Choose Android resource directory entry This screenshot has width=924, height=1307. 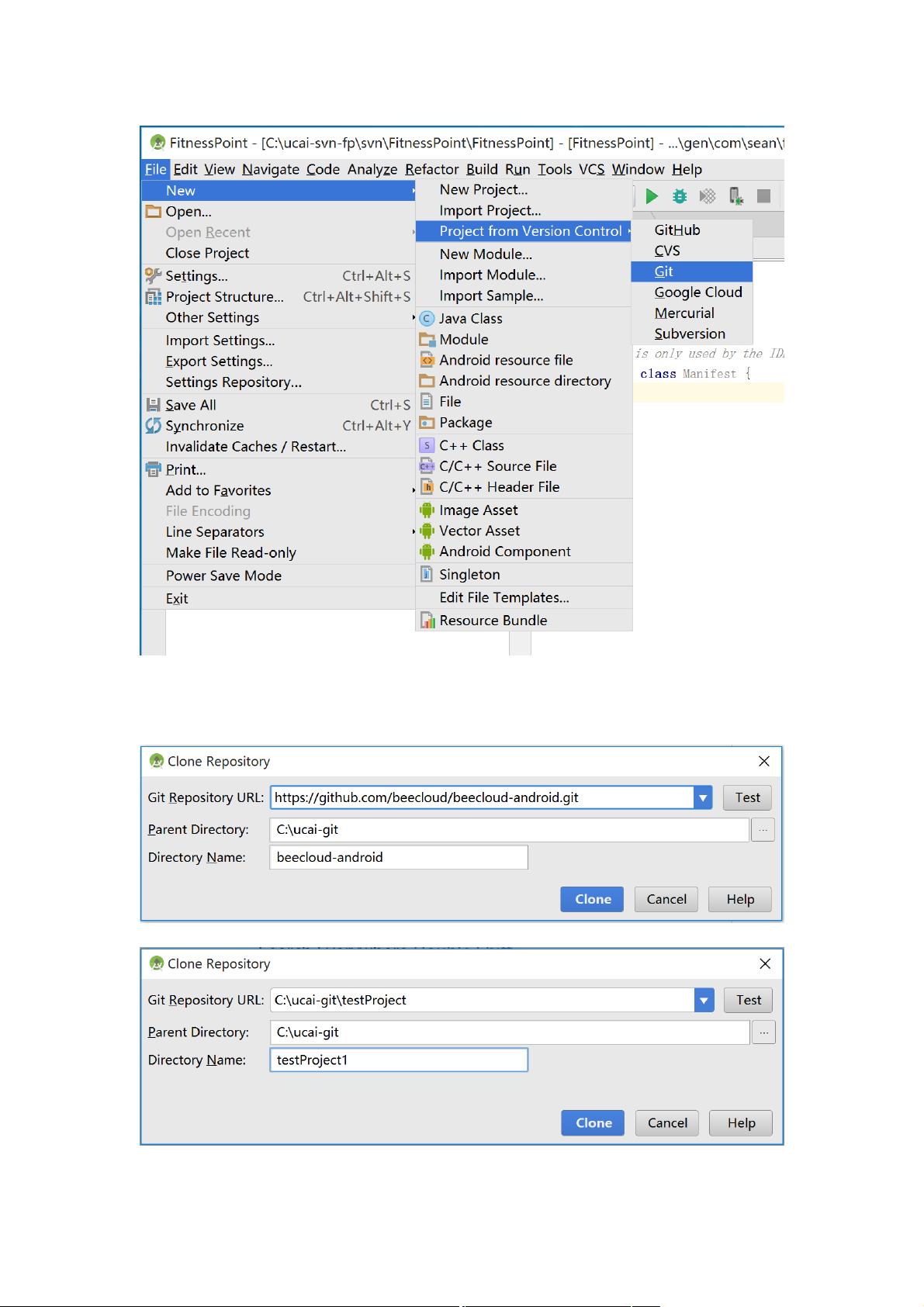click(524, 381)
